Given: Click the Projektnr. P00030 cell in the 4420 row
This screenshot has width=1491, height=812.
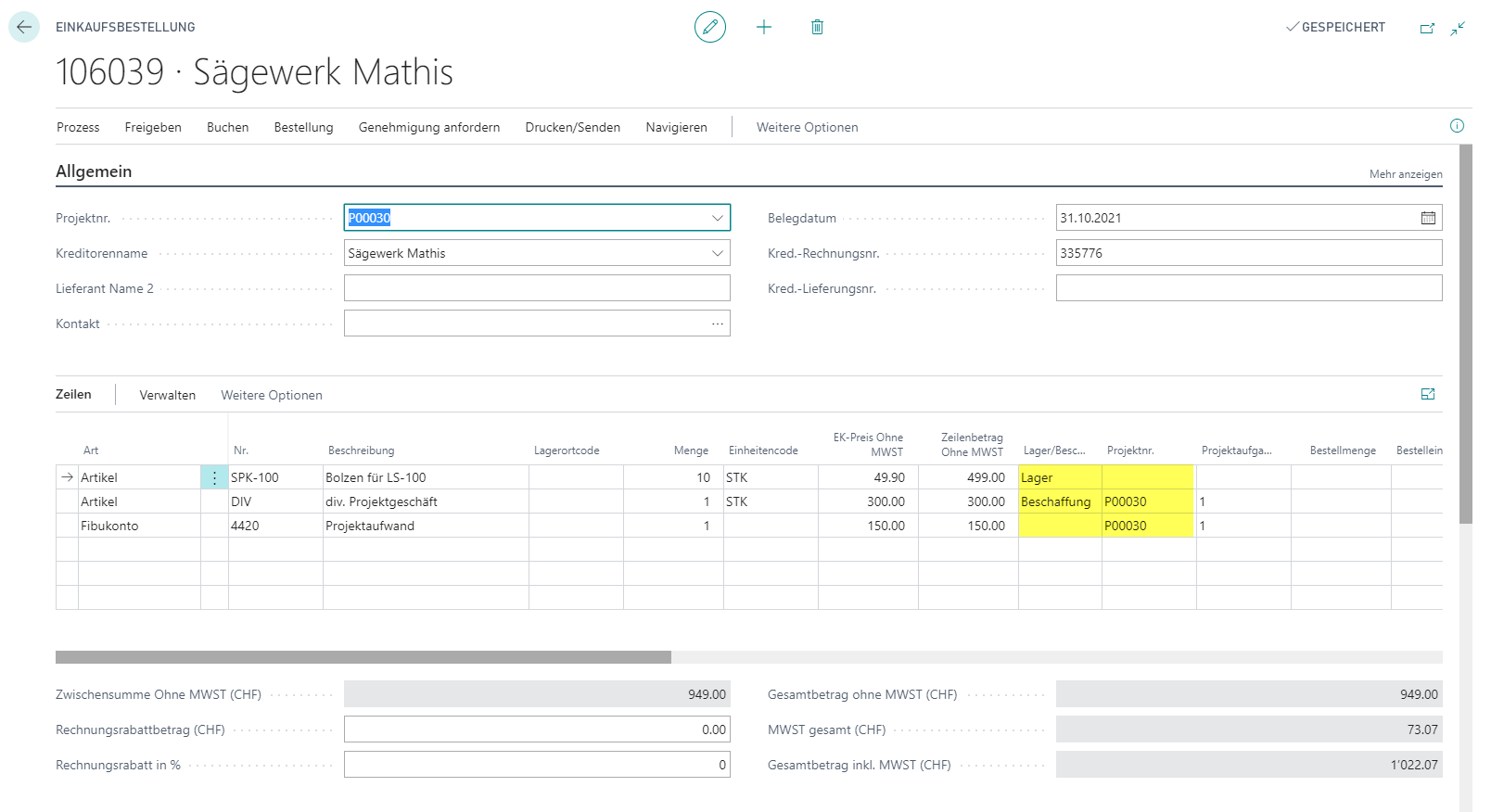Looking at the screenshot, I should point(1148,526).
